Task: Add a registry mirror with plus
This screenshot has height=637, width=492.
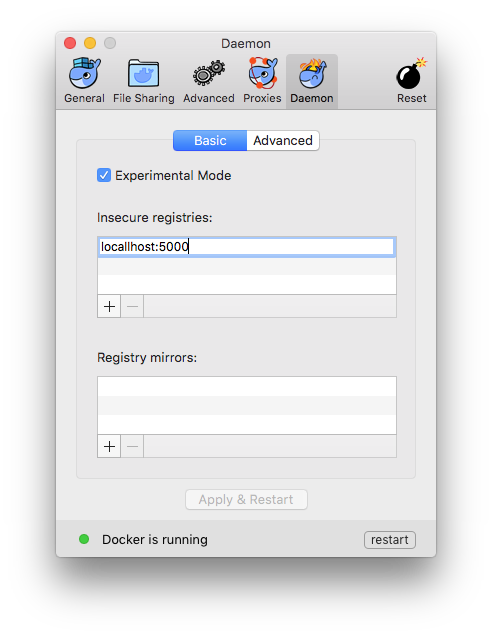Action: tap(109, 446)
